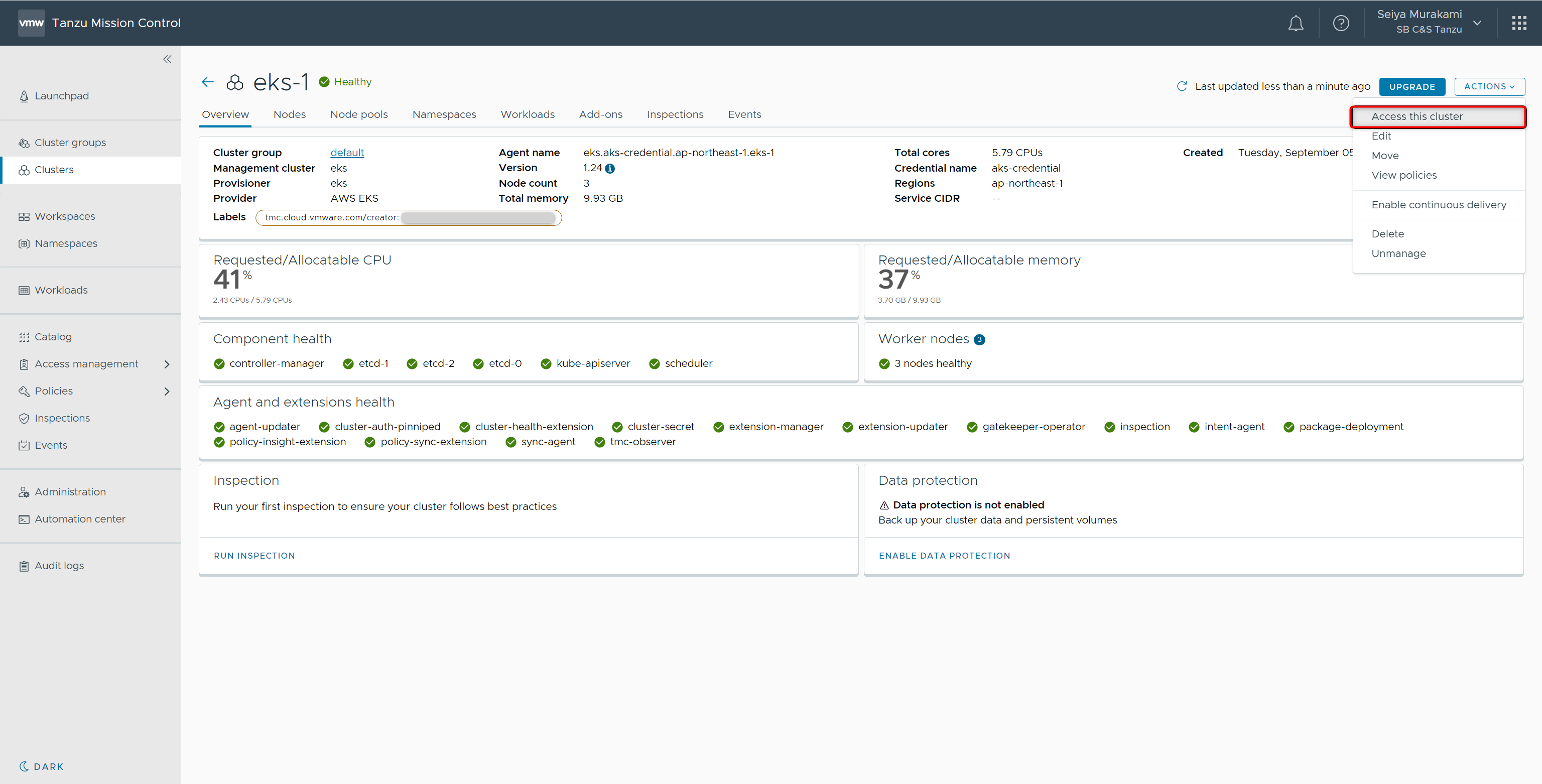The width and height of the screenshot is (1542, 784).
Task: Click the creator label tag
Action: (x=408, y=217)
